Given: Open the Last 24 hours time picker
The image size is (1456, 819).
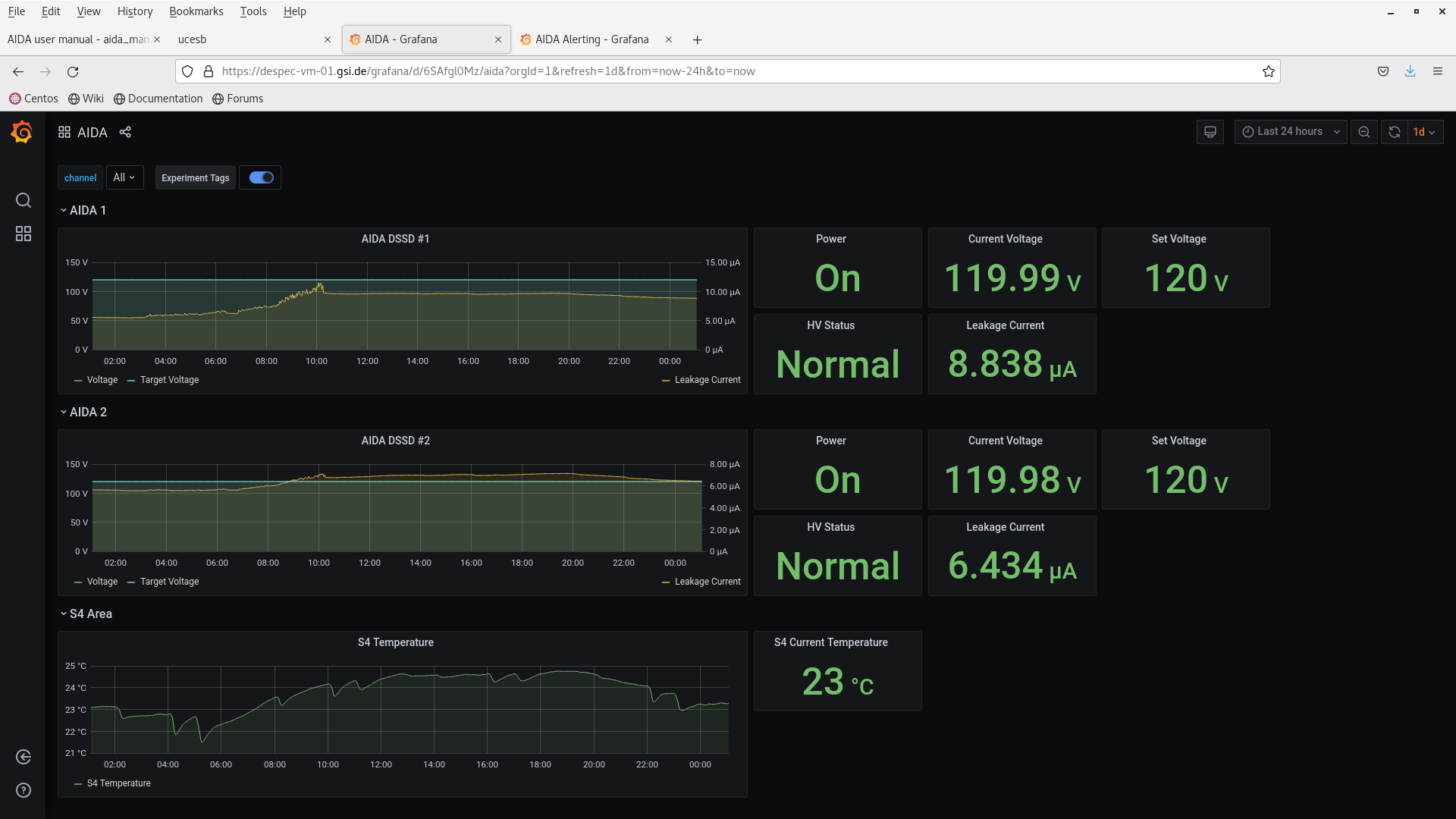Looking at the screenshot, I should pos(1290,132).
